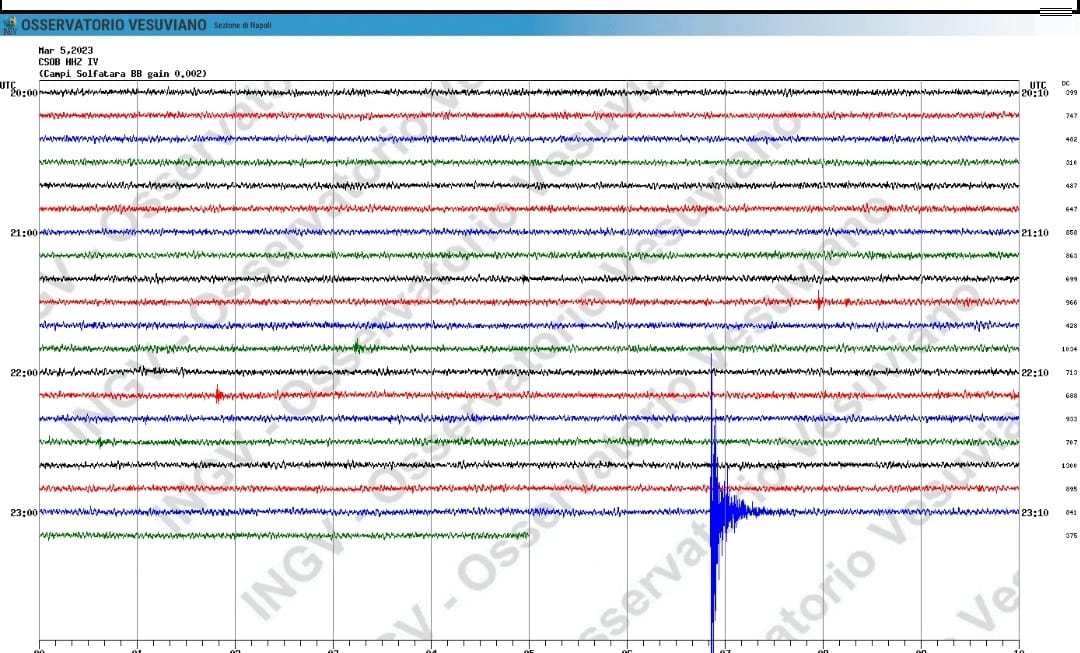Click the 'Sezione di Napoli' subtitle
The image size is (1080, 653).
coord(242,25)
